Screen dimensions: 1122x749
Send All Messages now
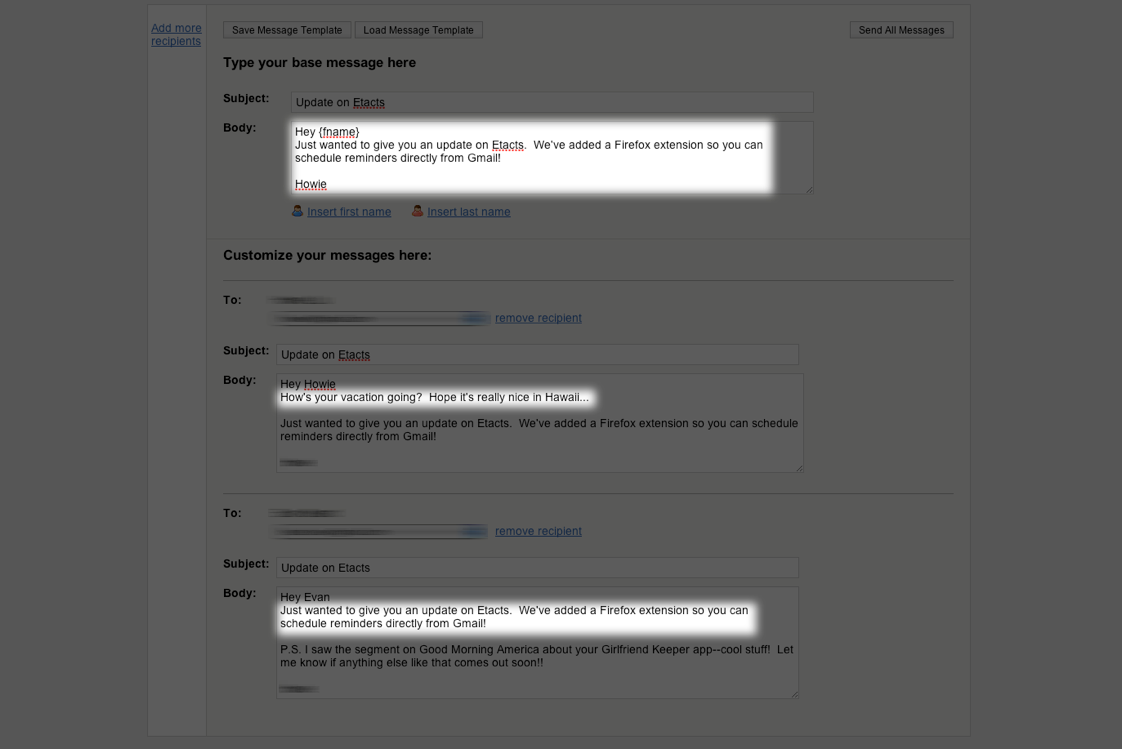pyautogui.click(x=902, y=30)
